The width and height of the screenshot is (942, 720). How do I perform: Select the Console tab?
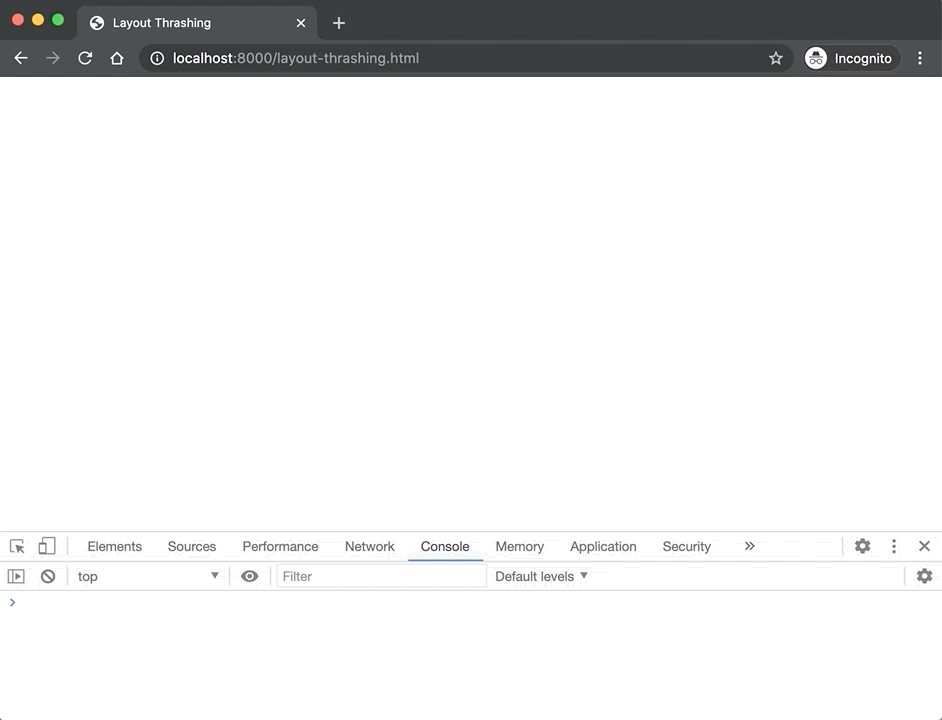coord(445,546)
